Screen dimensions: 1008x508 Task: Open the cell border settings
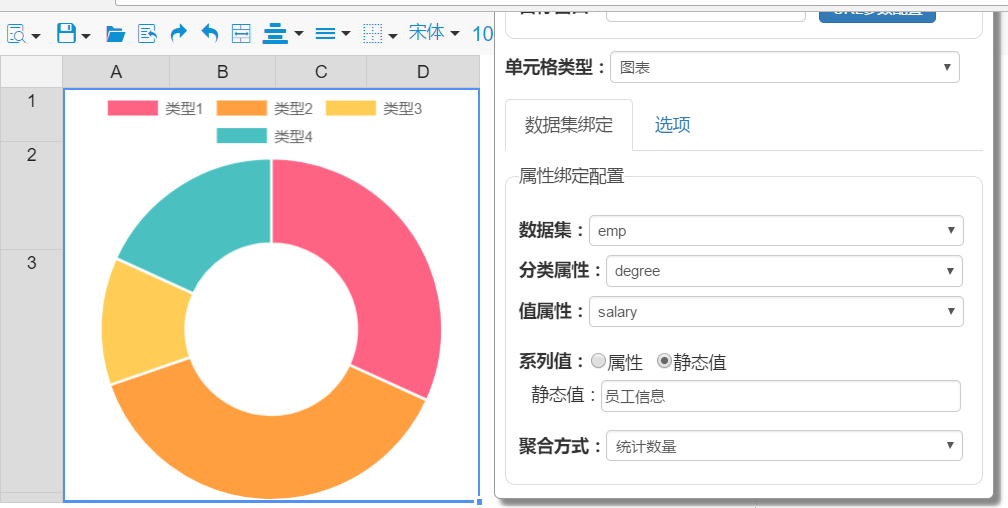click(373, 33)
